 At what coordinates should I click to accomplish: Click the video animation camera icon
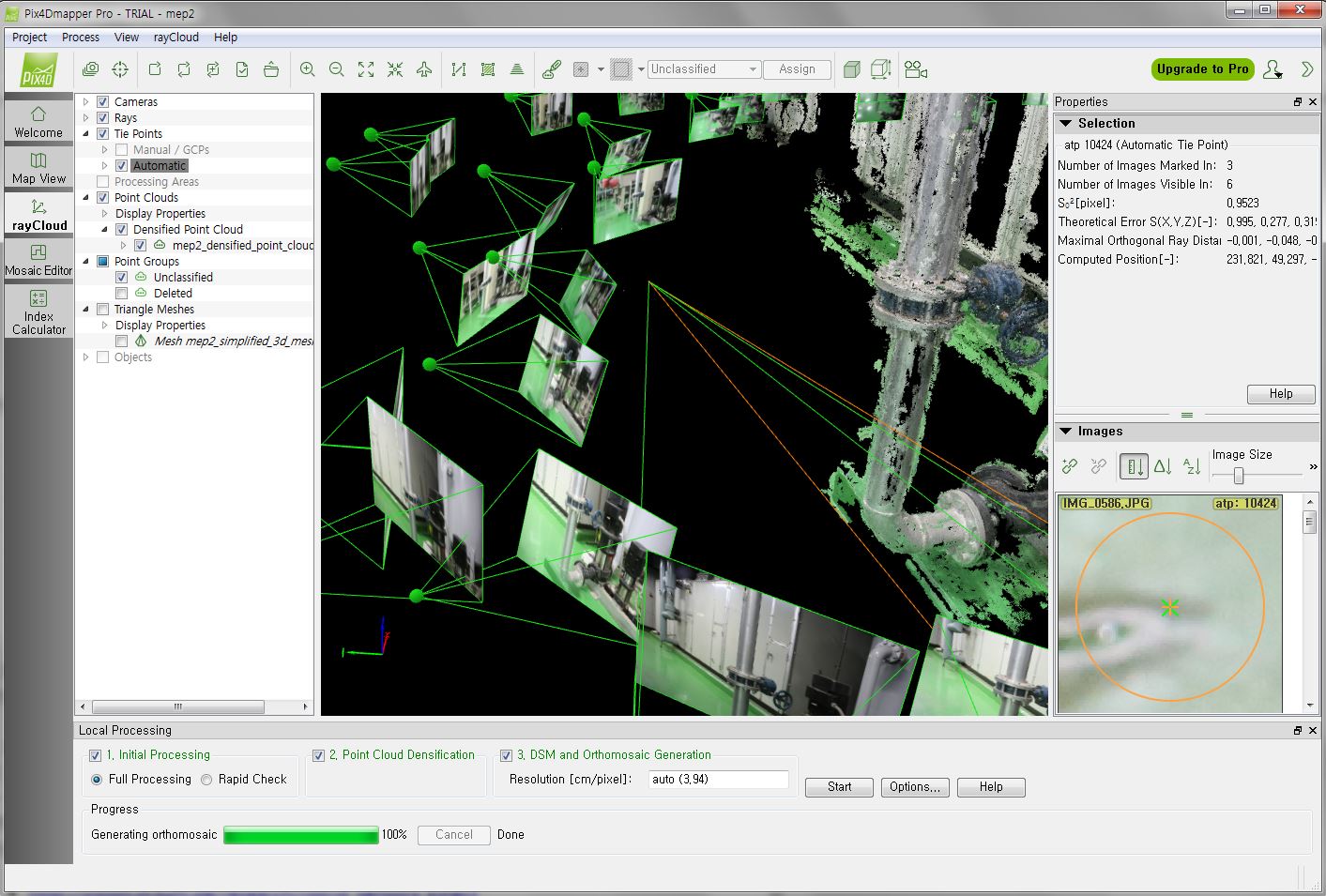(916, 69)
